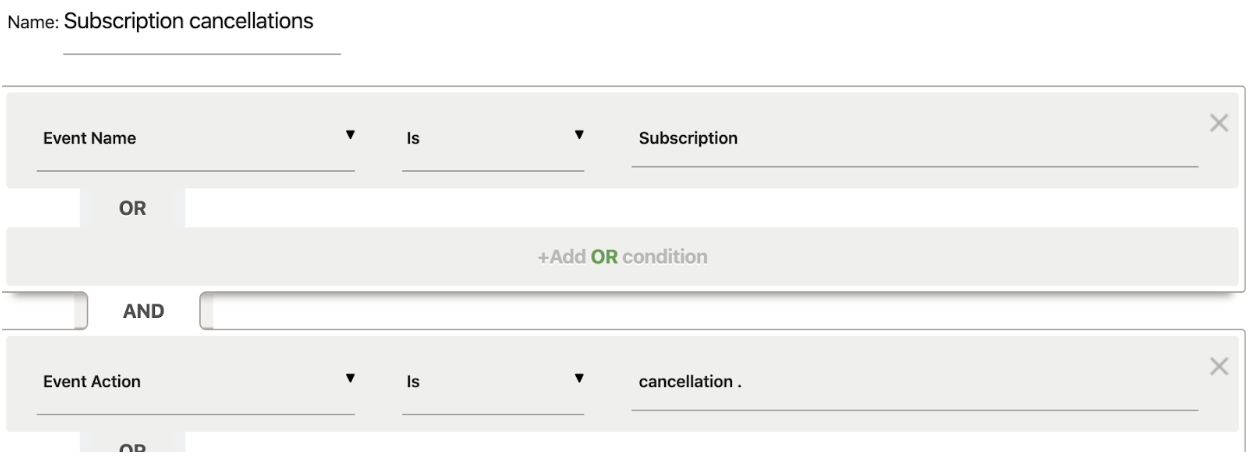Open the Event Name field selector
The height and width of the screenshot is (458, 1256).
click(x=195, y=140)
